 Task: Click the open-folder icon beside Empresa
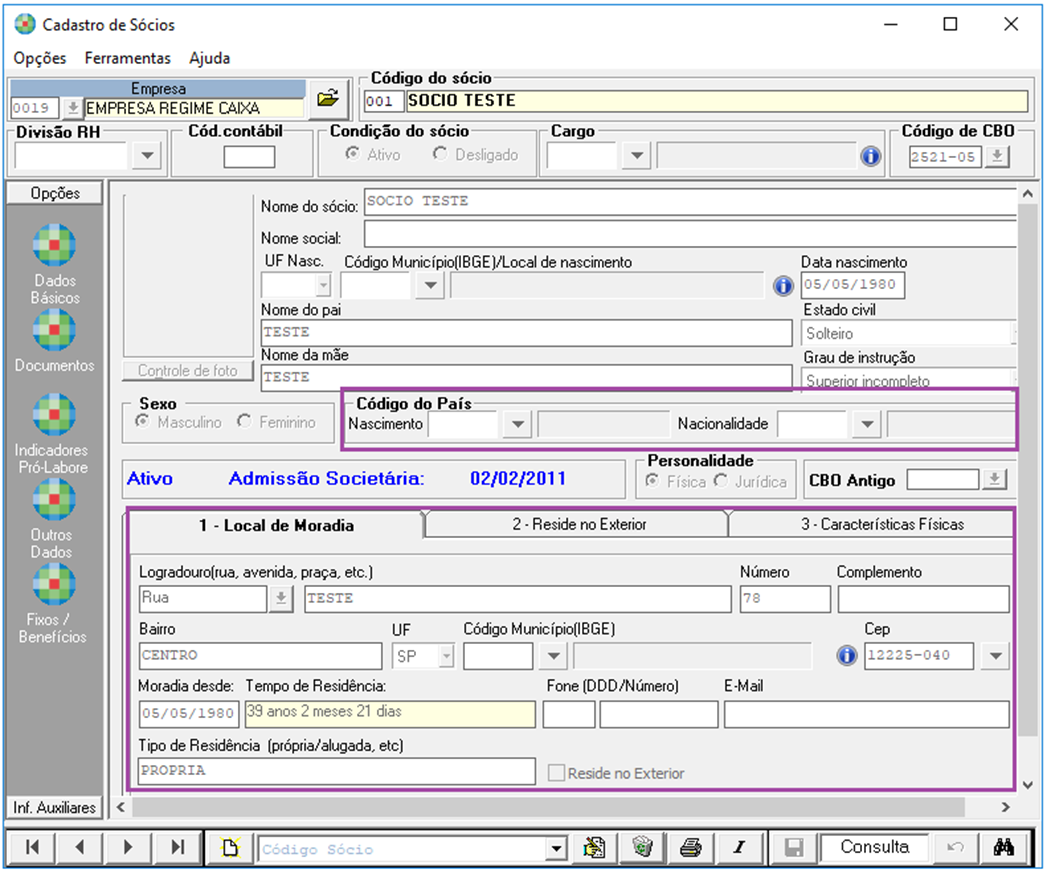click(328, 99)
